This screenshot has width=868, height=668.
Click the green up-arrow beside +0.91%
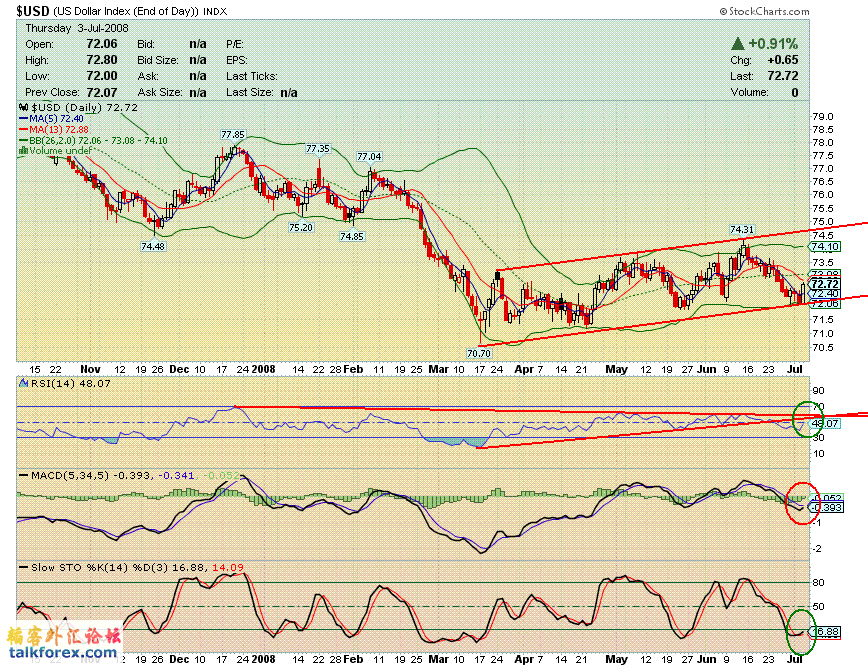(737, 43)
